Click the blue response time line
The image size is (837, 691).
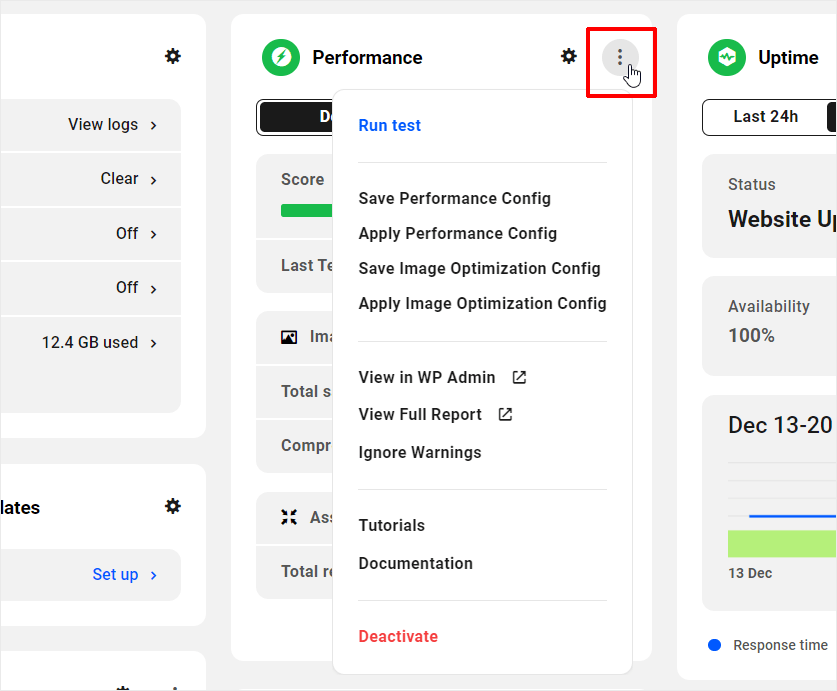792,516
